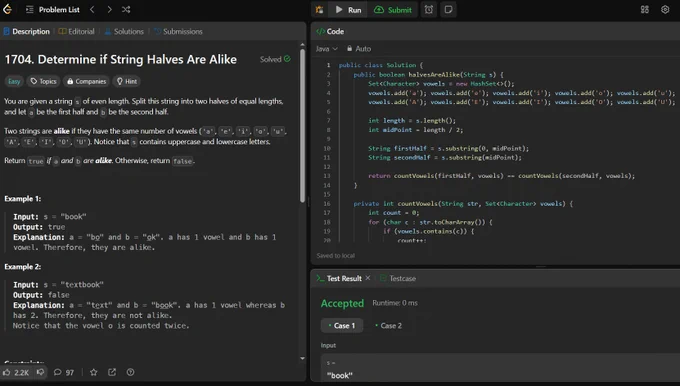The height and width of the screenshot is (386, 680).
Task: Click line 16 countVowels method declaration
Action: tap(463, 203)
